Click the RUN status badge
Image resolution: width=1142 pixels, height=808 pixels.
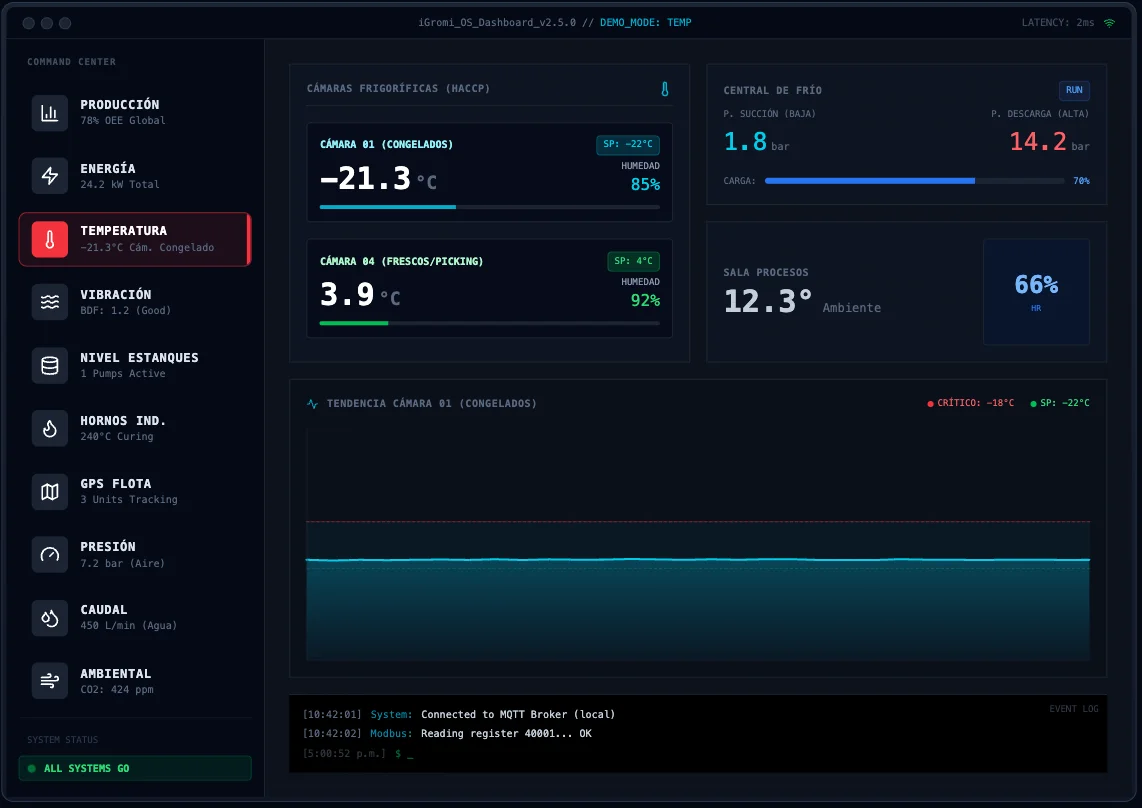1074,90
